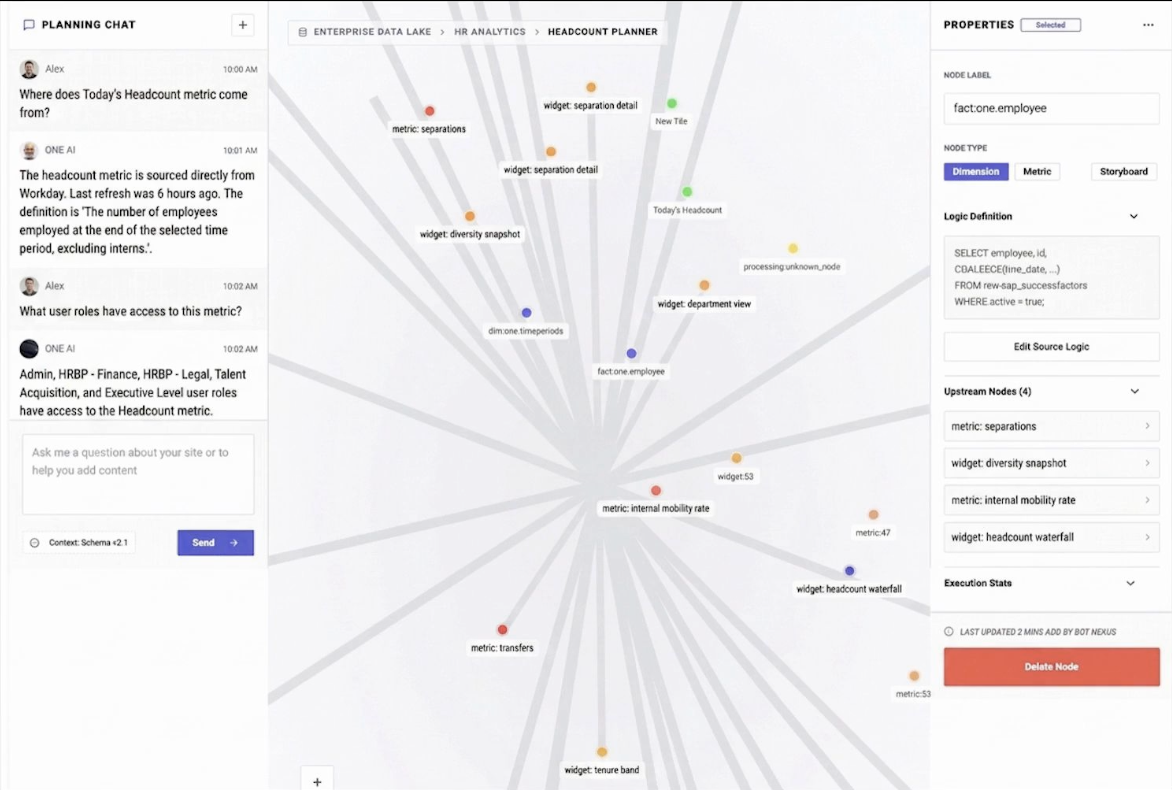This screenshot has width=1172, height=790.
Task: Select the green Today's Headcount node dot
Action: [x=687, y=192]
